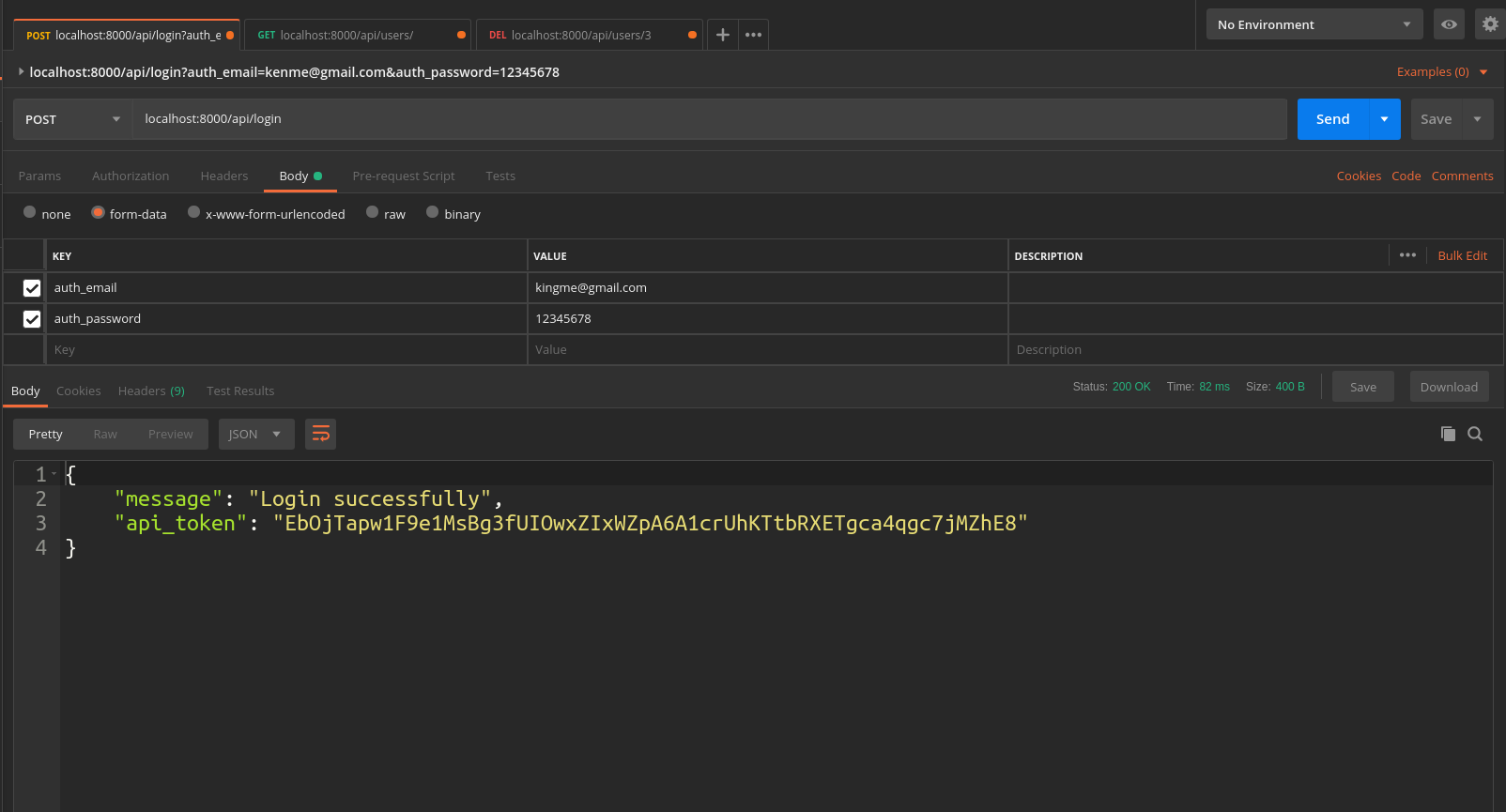Click the empty Description field in new row

pyautogui.click(x=1255, y=350)
